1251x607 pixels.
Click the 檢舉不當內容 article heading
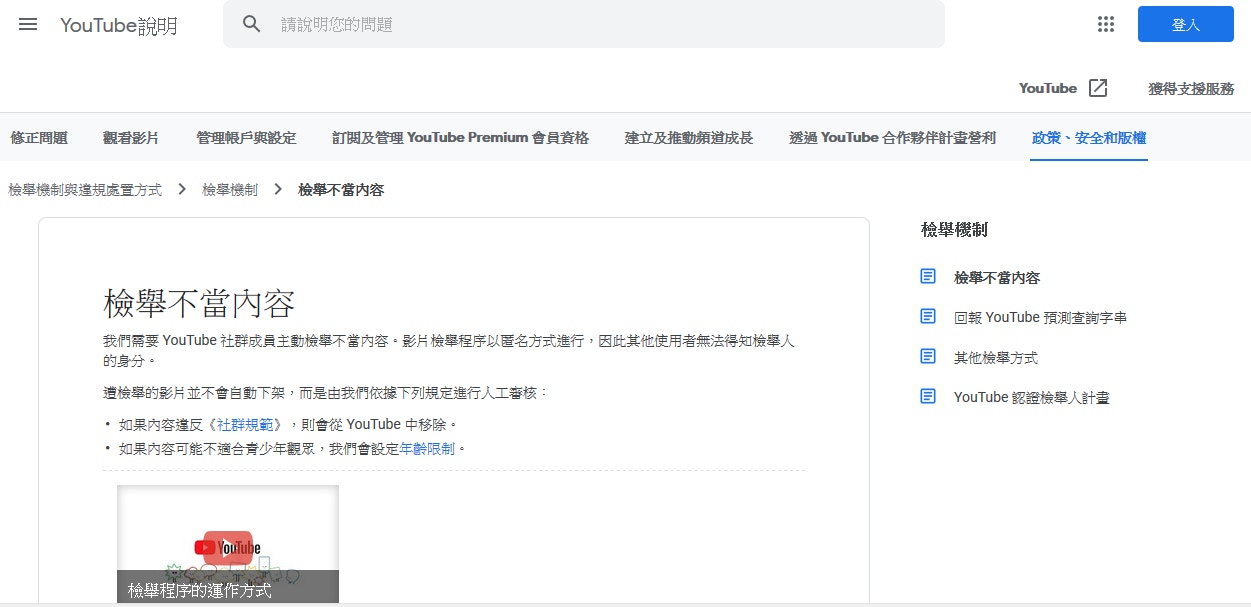tap(199, 303)
